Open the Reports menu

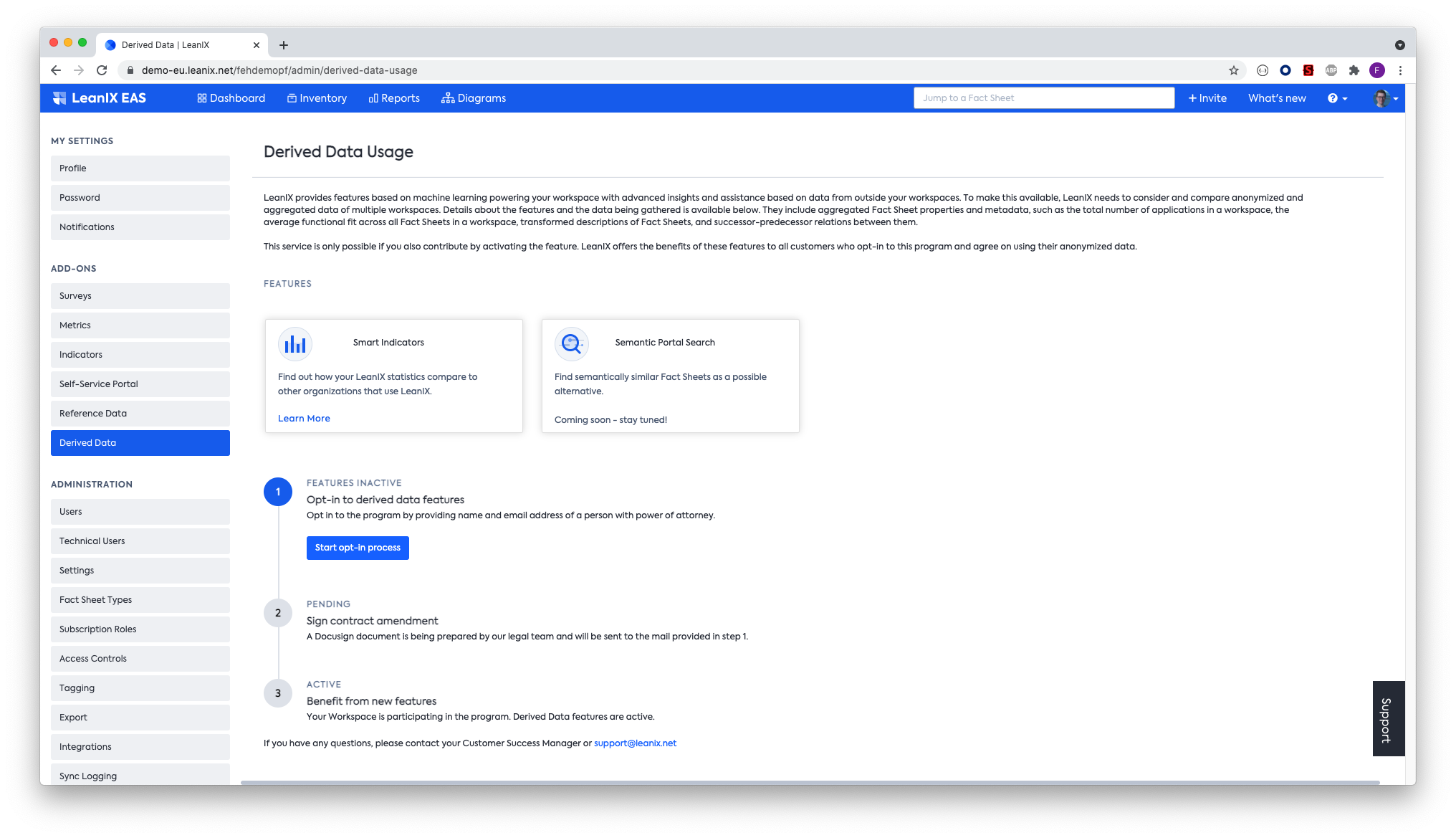click(x=394, y=98)
